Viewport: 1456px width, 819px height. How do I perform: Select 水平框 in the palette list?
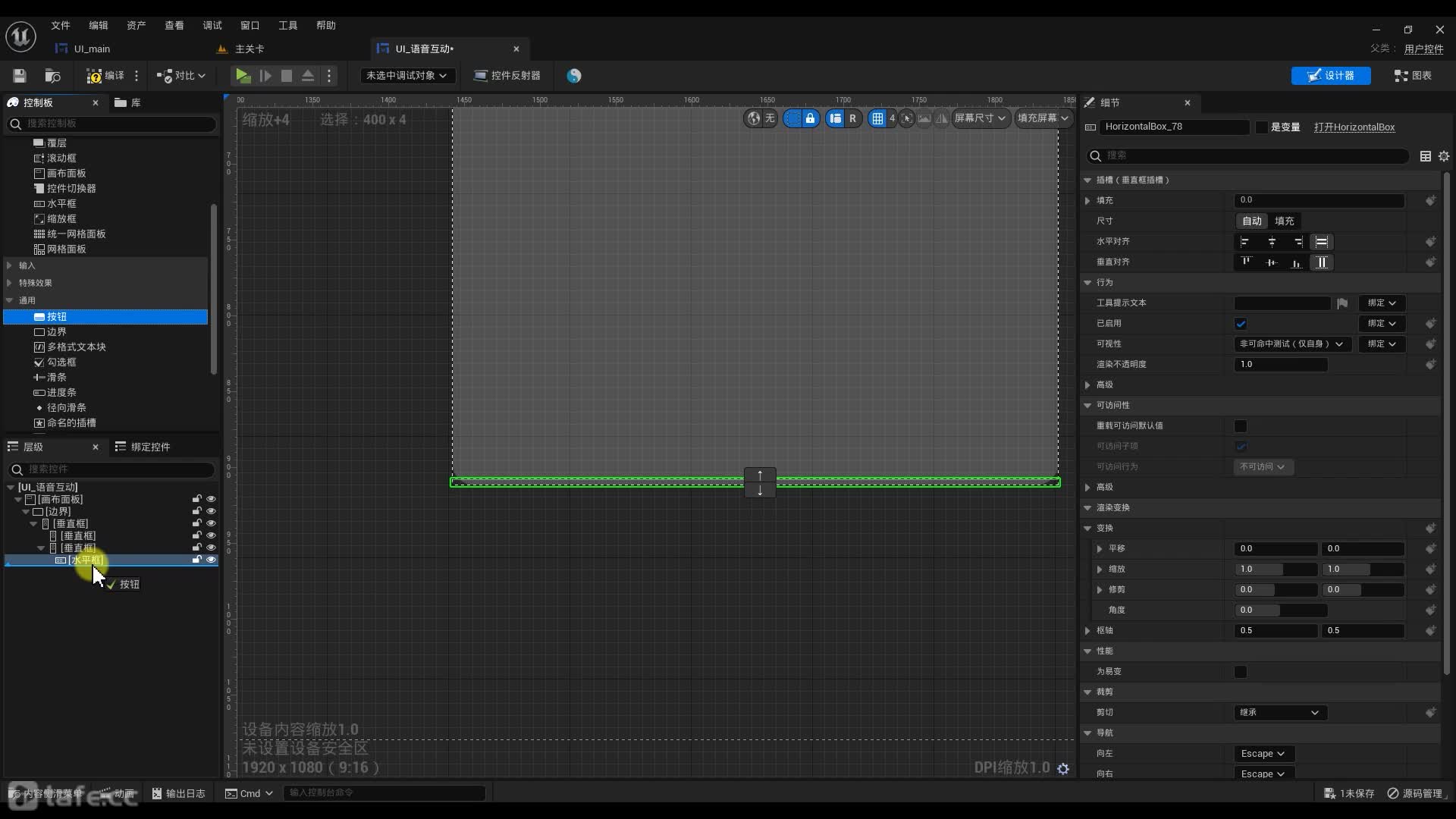tap(61, 203)
